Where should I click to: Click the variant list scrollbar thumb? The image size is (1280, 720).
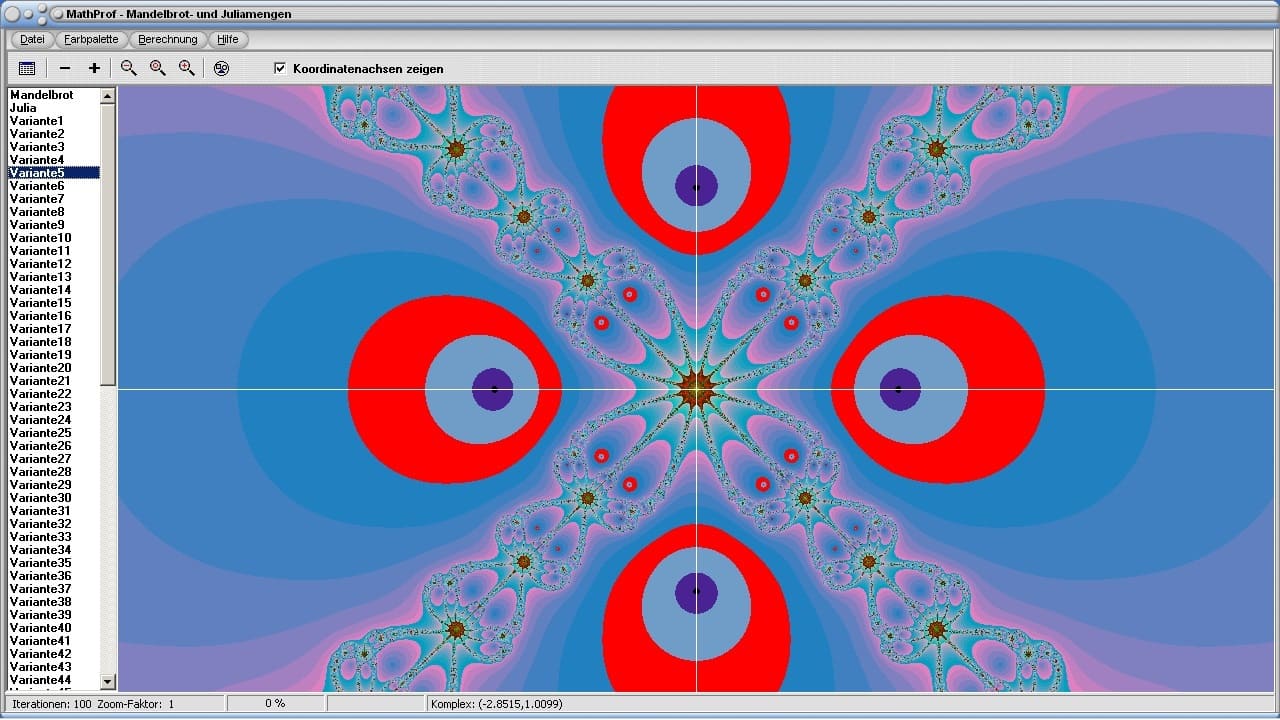pyautogui.click(x=108, y=244)
